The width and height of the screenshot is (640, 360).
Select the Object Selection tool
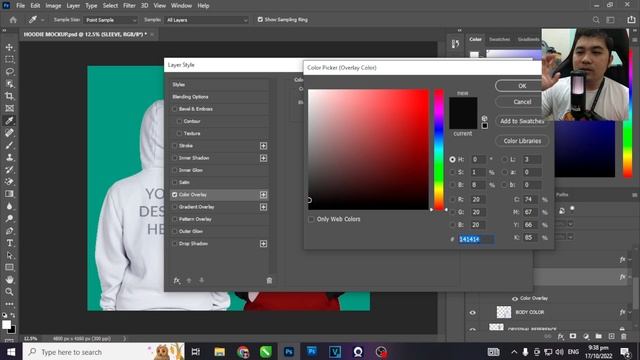coord(9,84)
